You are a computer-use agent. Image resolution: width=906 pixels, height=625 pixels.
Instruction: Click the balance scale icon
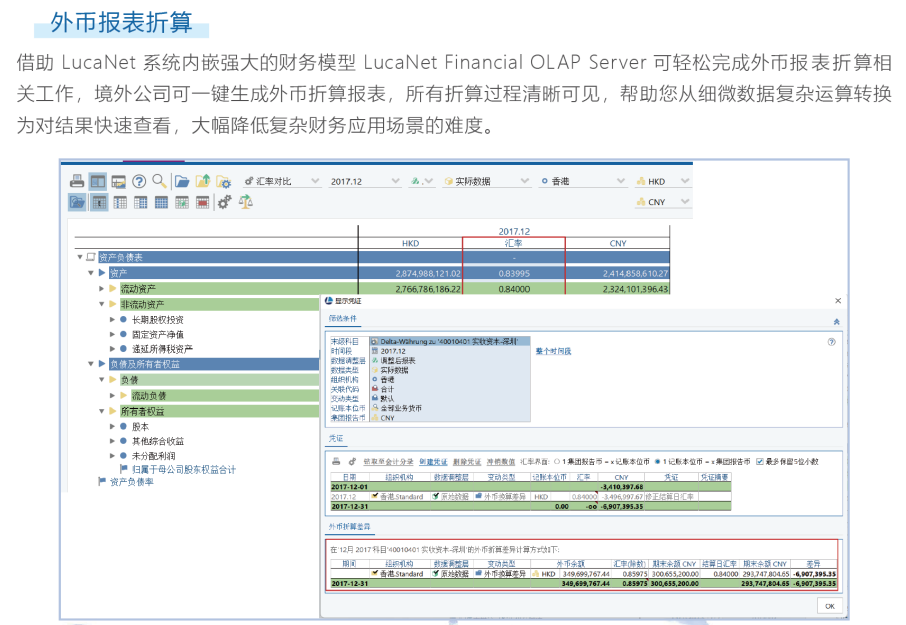click(245, 202)
